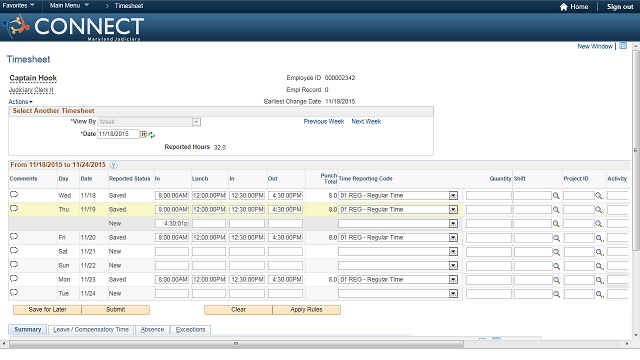The image size is (640, 360).
Task: Go to Next Week link
Action: click(x=366, y=122)
